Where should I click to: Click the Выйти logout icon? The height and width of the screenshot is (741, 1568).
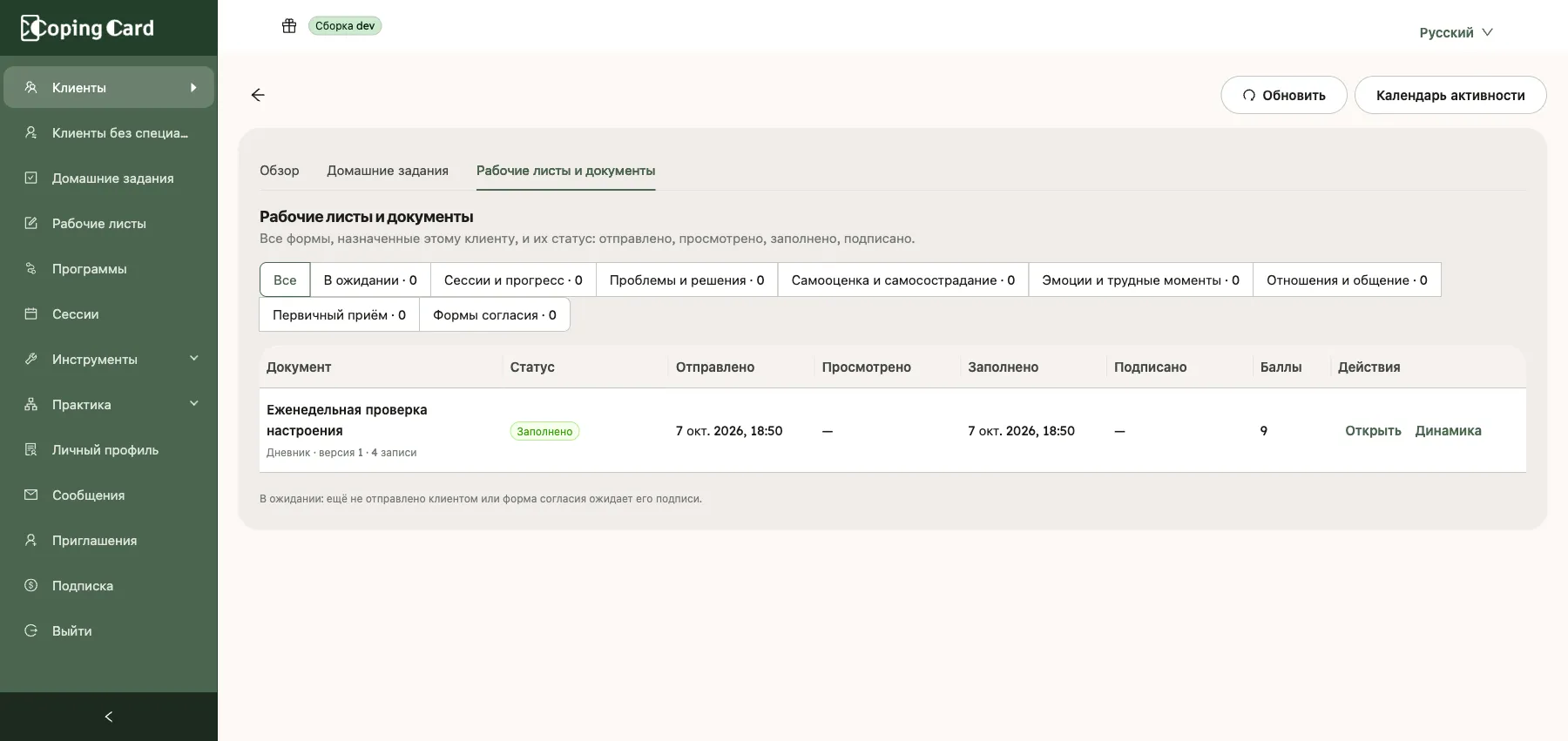point(31,630)
